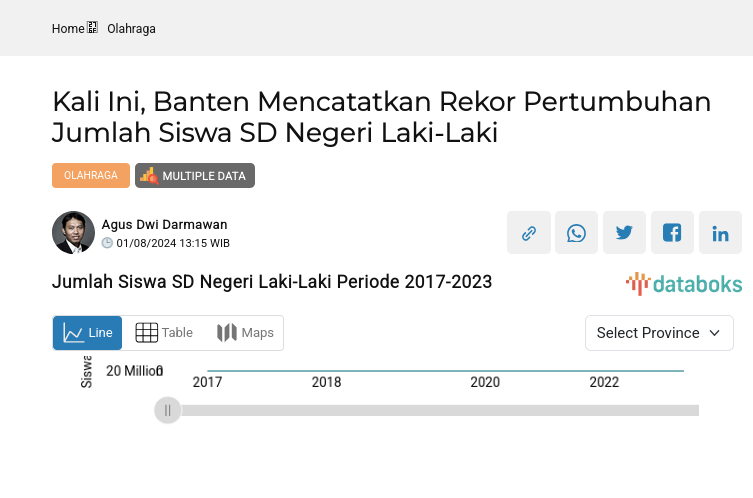Select the 2018 label on the chart axis
Viewport: 753px width, 498px height.
(x=326, y=382)
